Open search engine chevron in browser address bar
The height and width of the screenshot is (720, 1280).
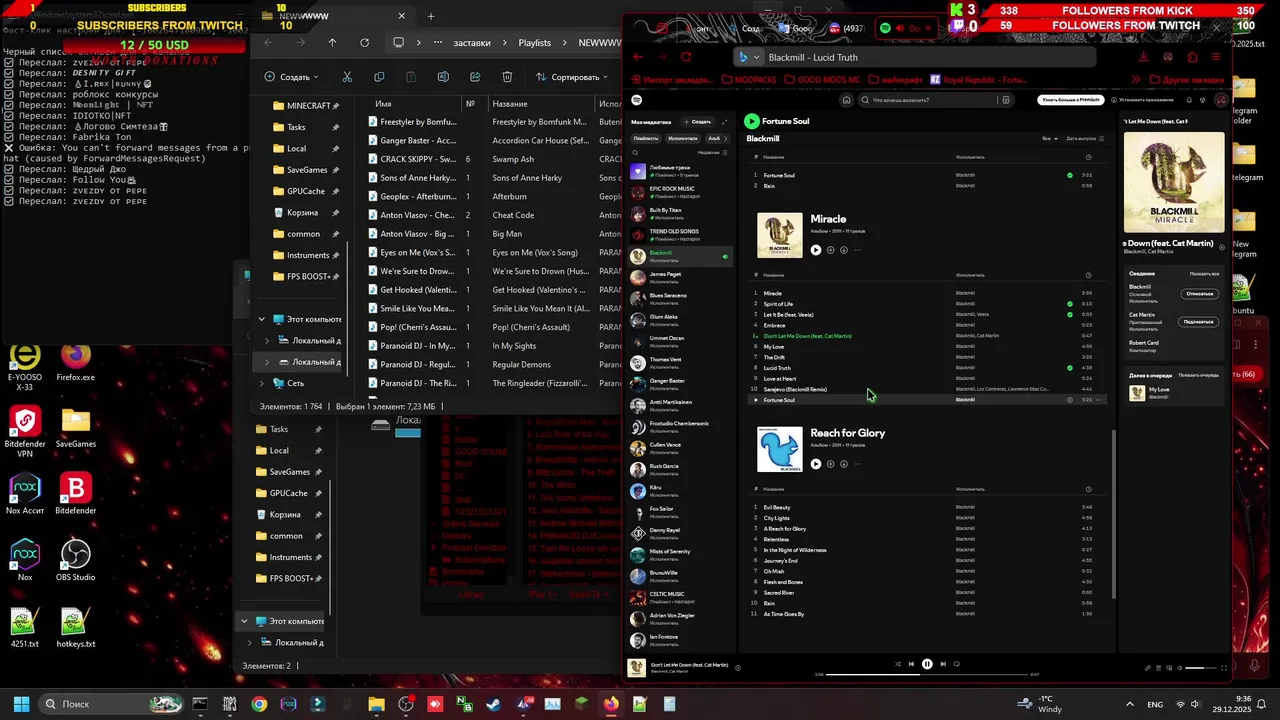click(x=757, y=57)
